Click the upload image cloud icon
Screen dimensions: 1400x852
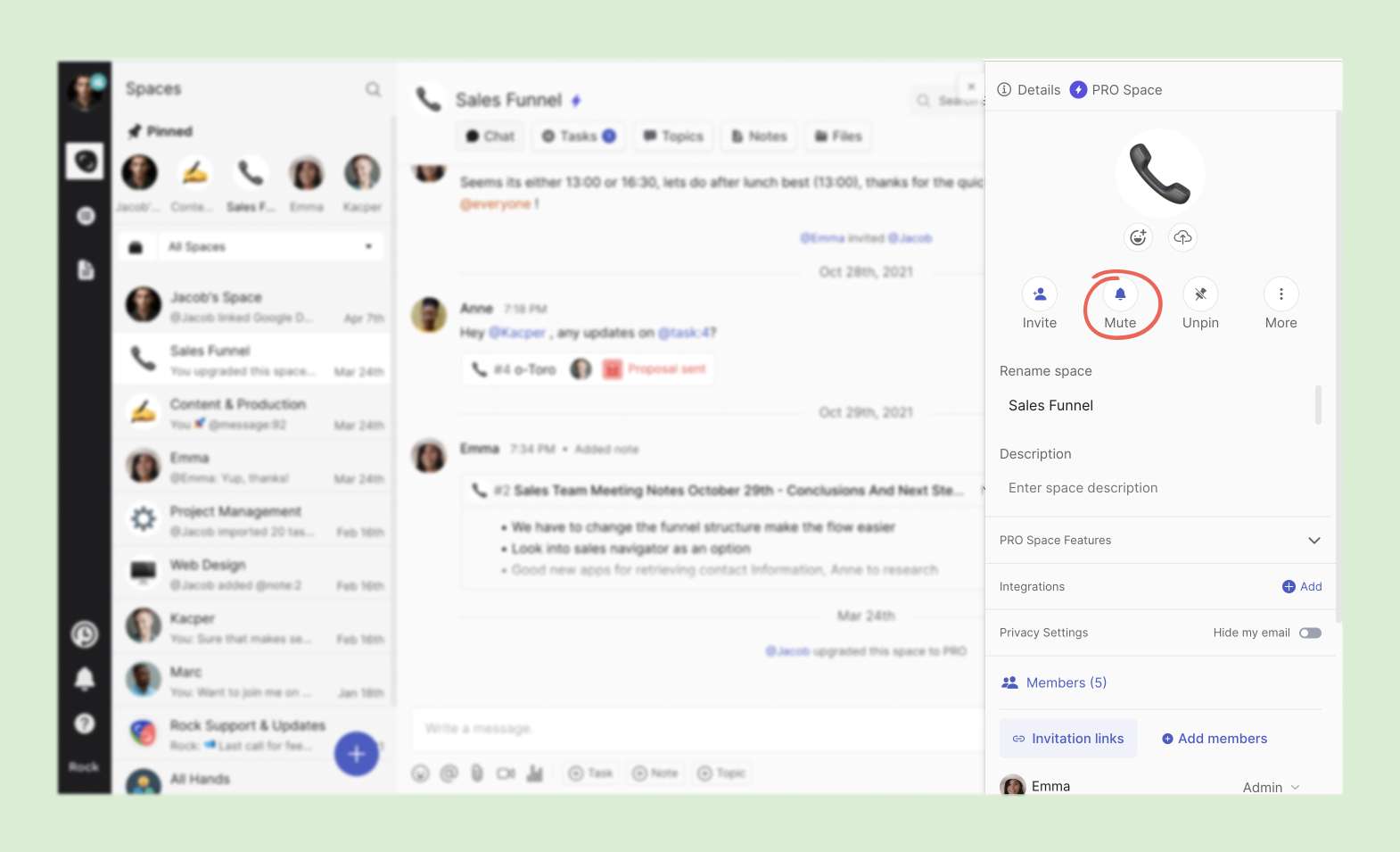(1182, 237)
